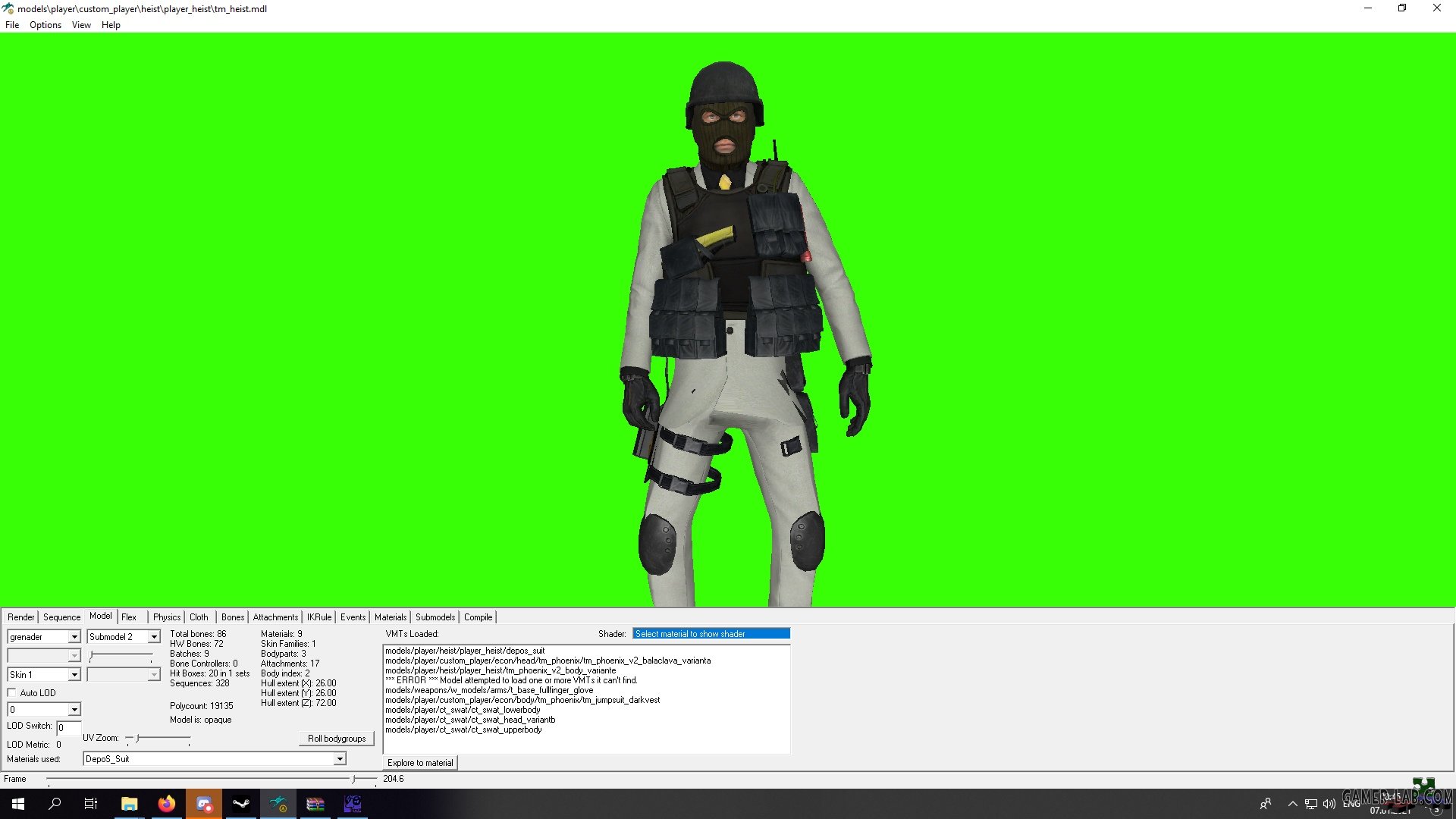Select the t_base_fullfinger_glove VMT entry
This screenshot has width=1456, height=819.
tap(489, 690)
